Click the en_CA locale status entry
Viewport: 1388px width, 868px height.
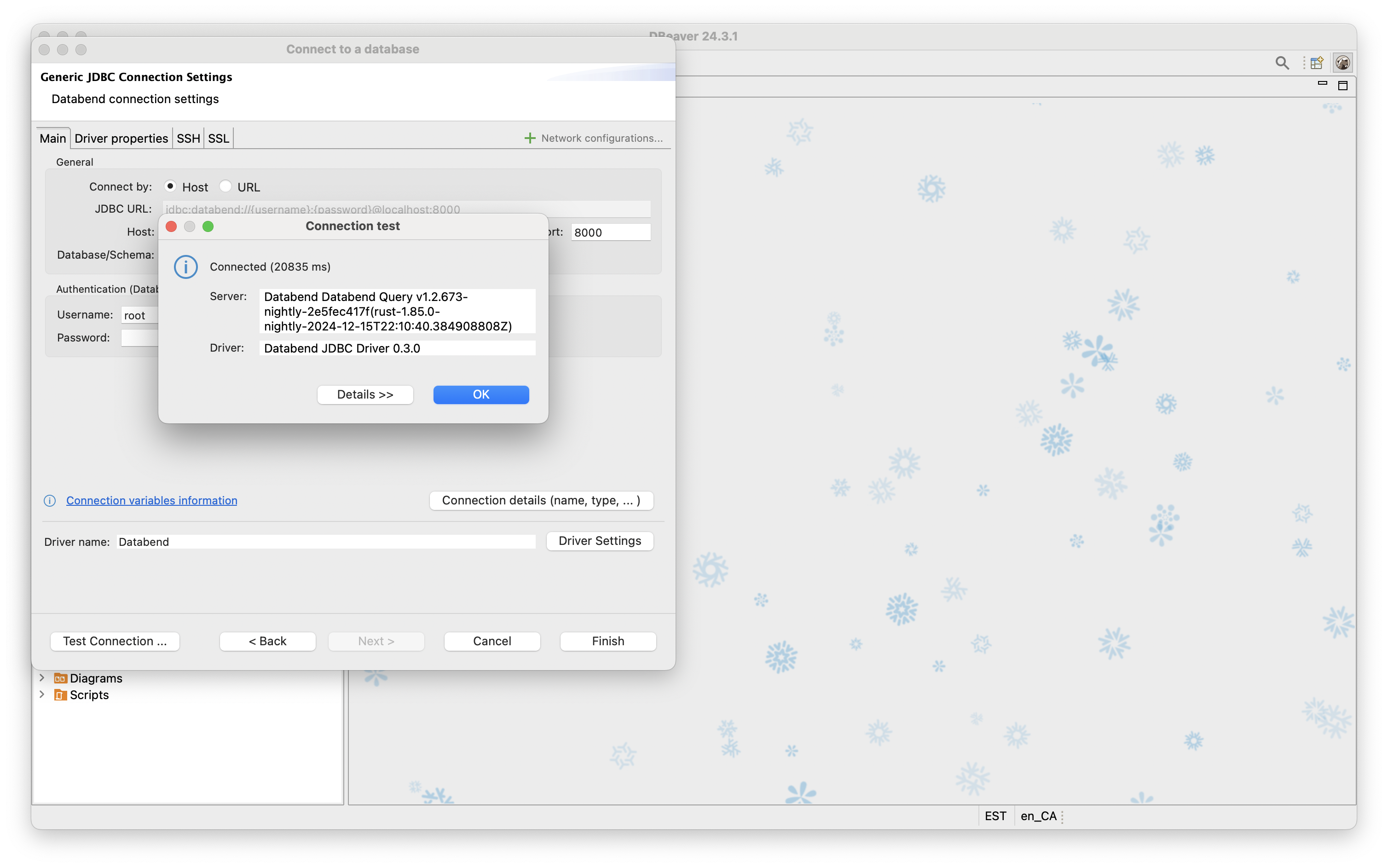1038,816
